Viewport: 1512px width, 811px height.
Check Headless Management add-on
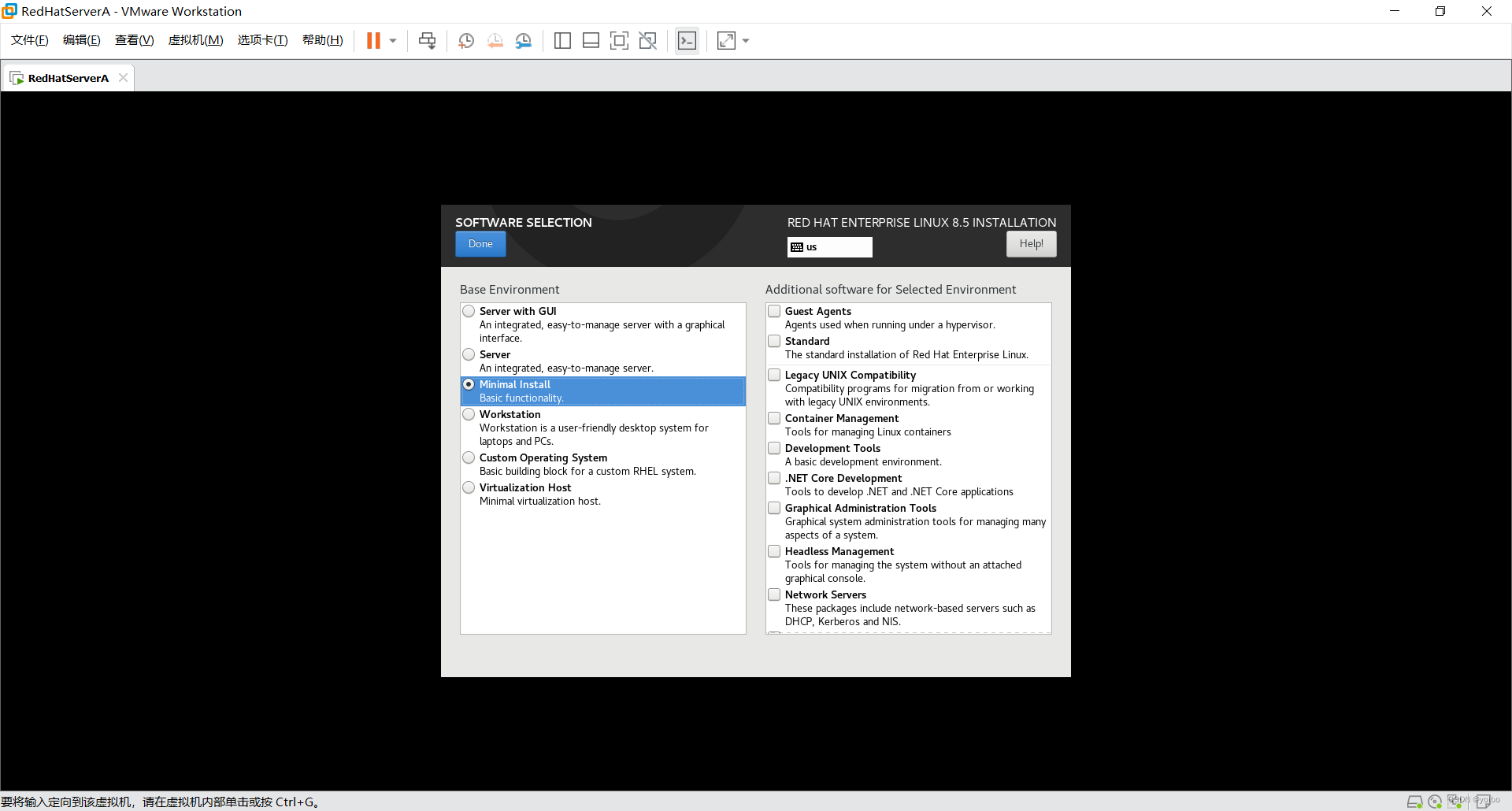coord(774,551)
